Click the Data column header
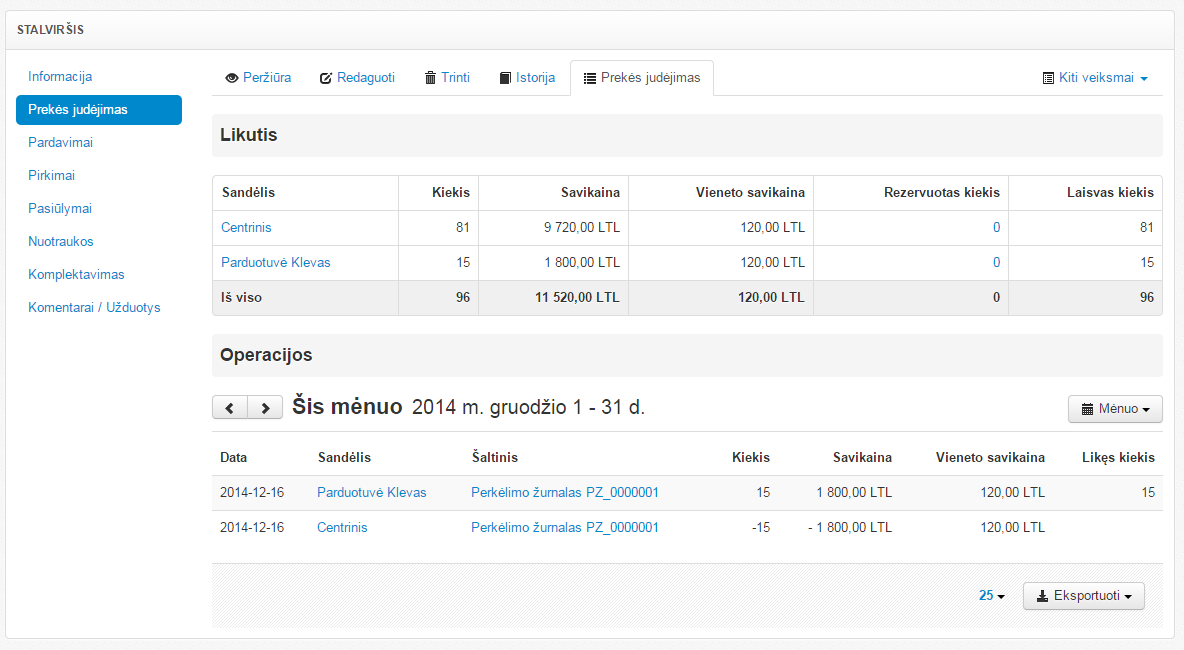1184x650 pixels. pos(234,458)
